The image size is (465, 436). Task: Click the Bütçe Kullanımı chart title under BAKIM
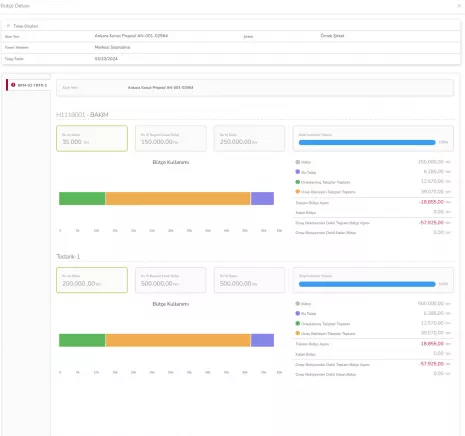click(171, 162)
